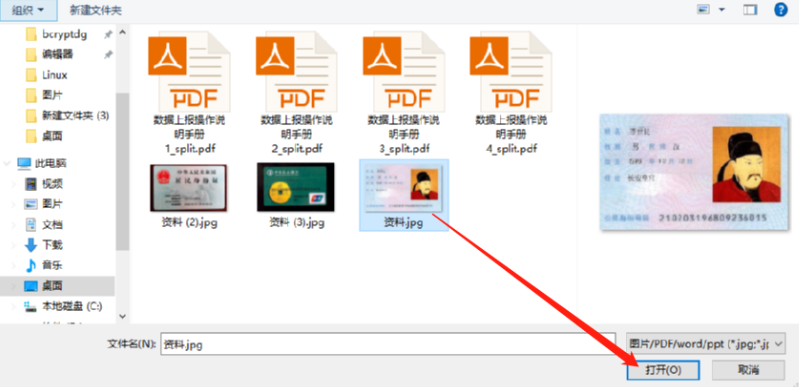Open the help question mark icon
The width and height of the screenshot is (799, 387).
pyautogui.click(x=781, y=10)
